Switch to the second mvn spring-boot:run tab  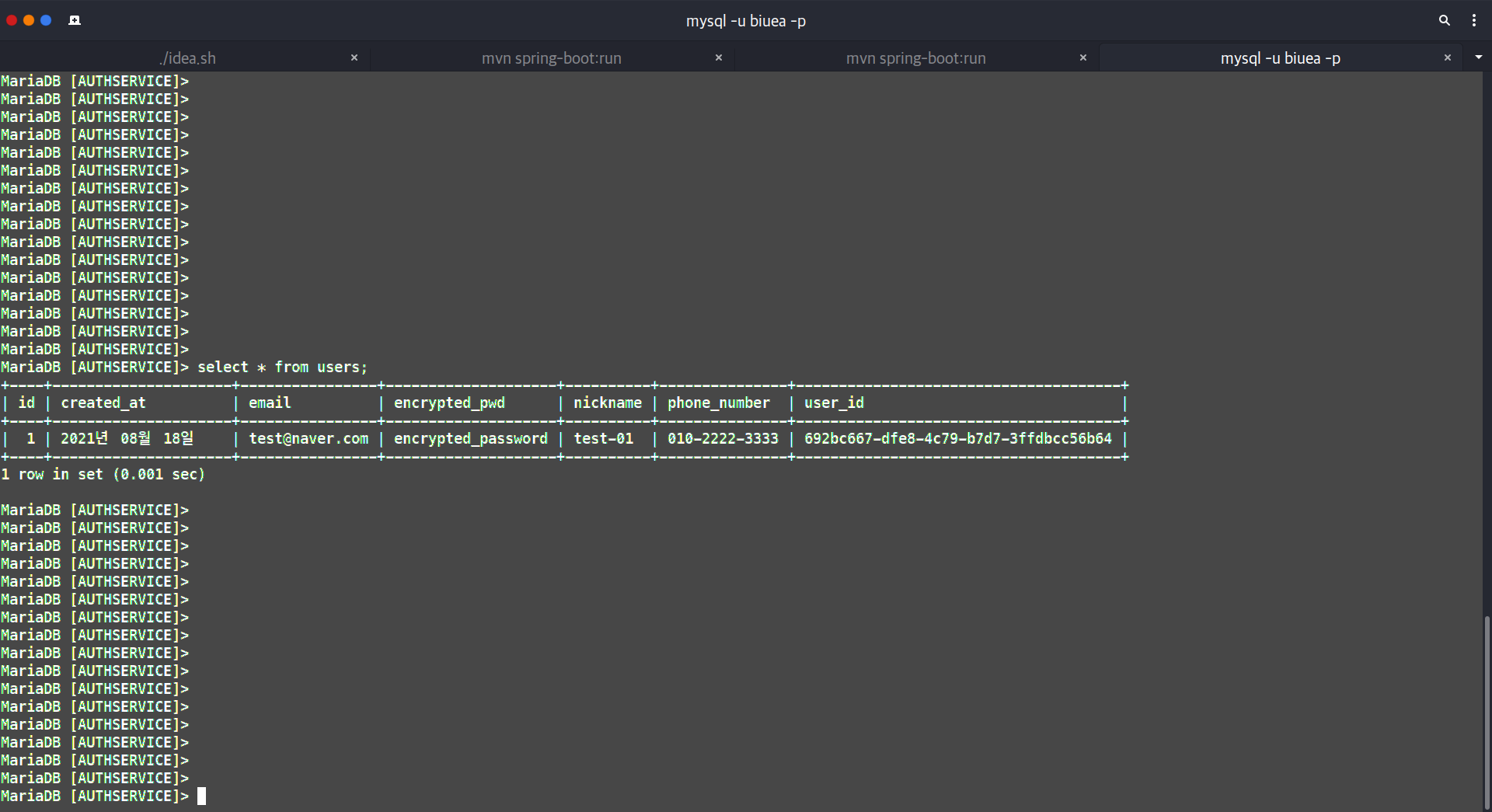point(915,58)
